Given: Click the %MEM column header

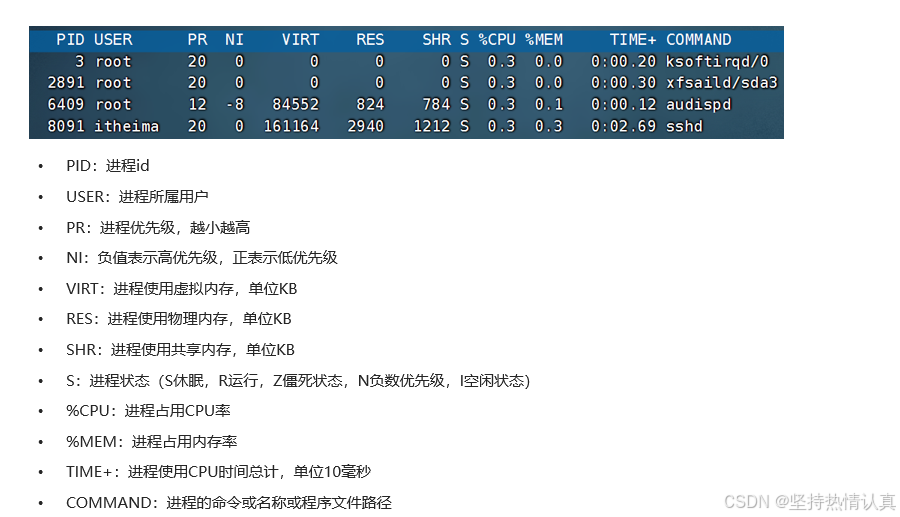Looking at the screenshot, I should tap(544, 40).
